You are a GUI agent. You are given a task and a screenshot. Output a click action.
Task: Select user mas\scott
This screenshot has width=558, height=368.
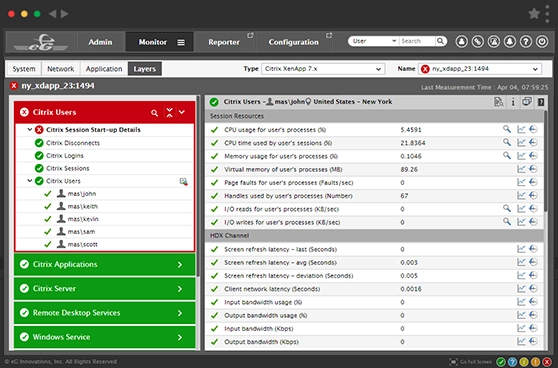pyautogui.click(x=83, y=245)
